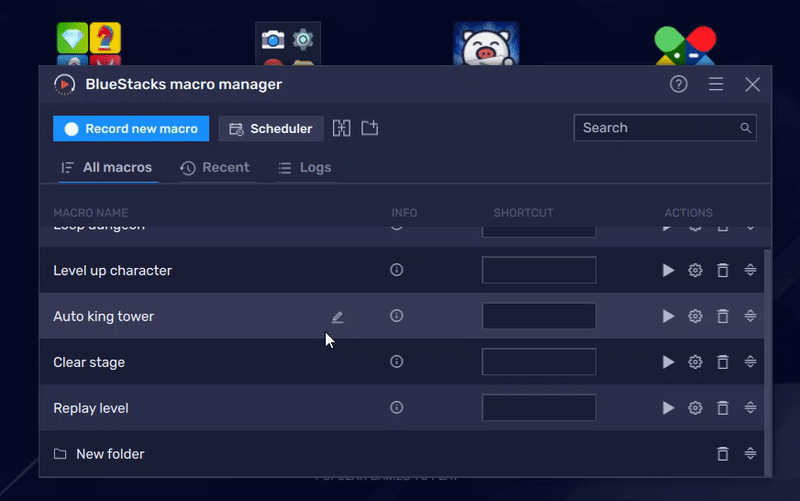This screenshot has width=800, height=501.
Task: Delete the Level up character macro
Action: click(x=722, y=270)
